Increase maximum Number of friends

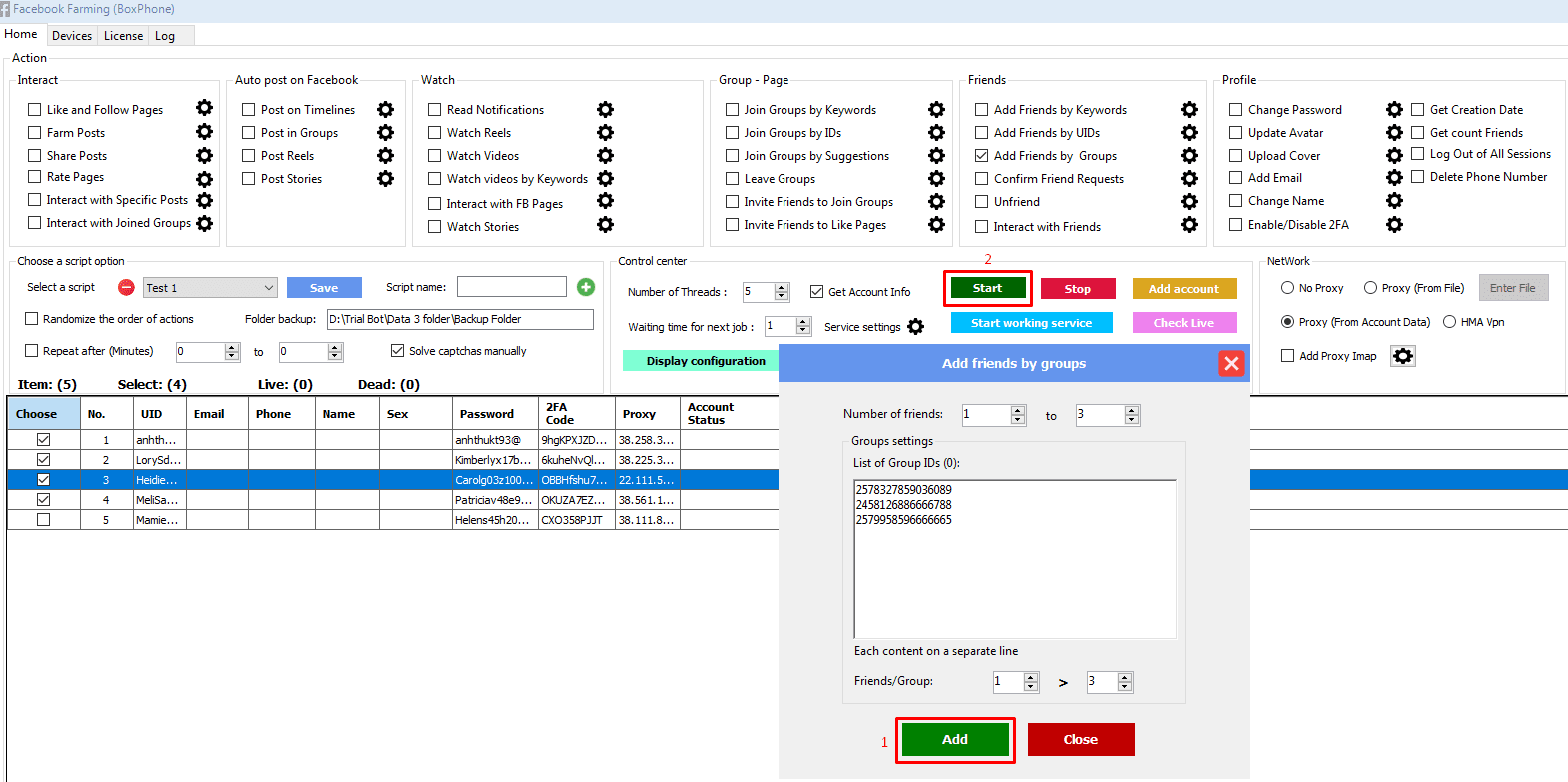tap(1131, 410)
